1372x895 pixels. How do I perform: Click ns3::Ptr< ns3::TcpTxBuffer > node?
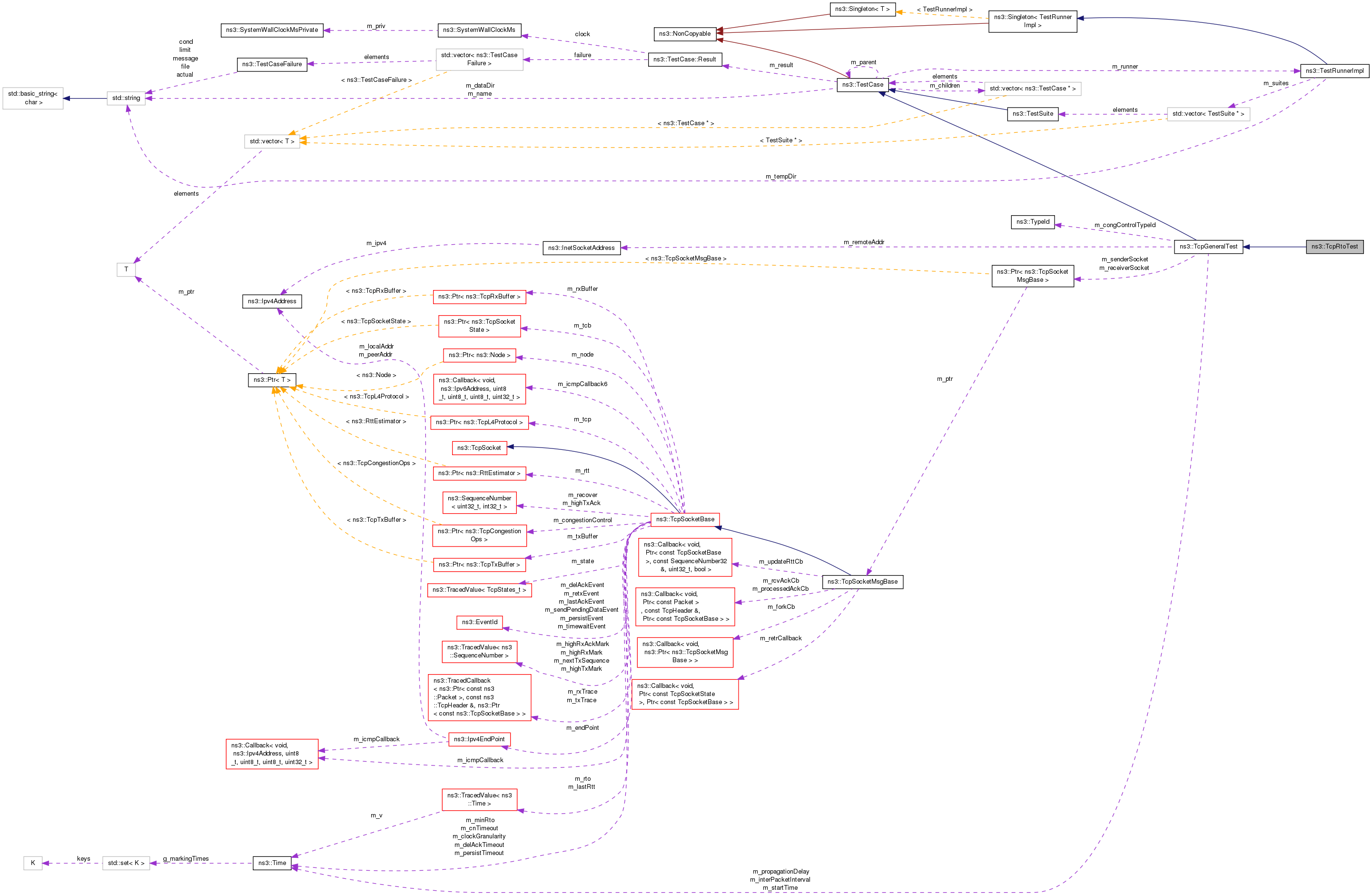tap(479, 565)
